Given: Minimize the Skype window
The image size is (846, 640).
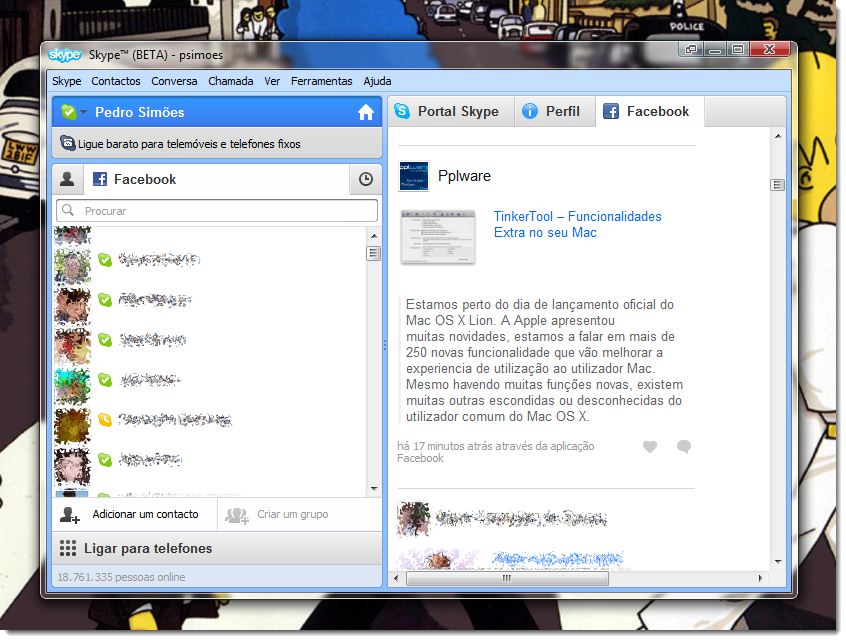Looking at the screenshot, I should pyautogui.click(x=715, y=50).
